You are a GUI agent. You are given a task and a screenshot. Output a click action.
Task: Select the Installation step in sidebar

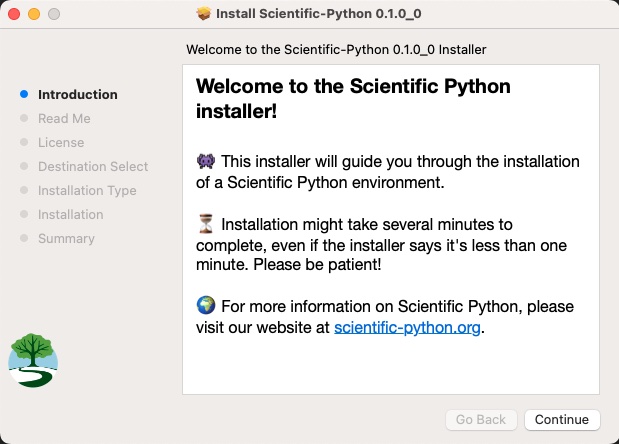71,215
